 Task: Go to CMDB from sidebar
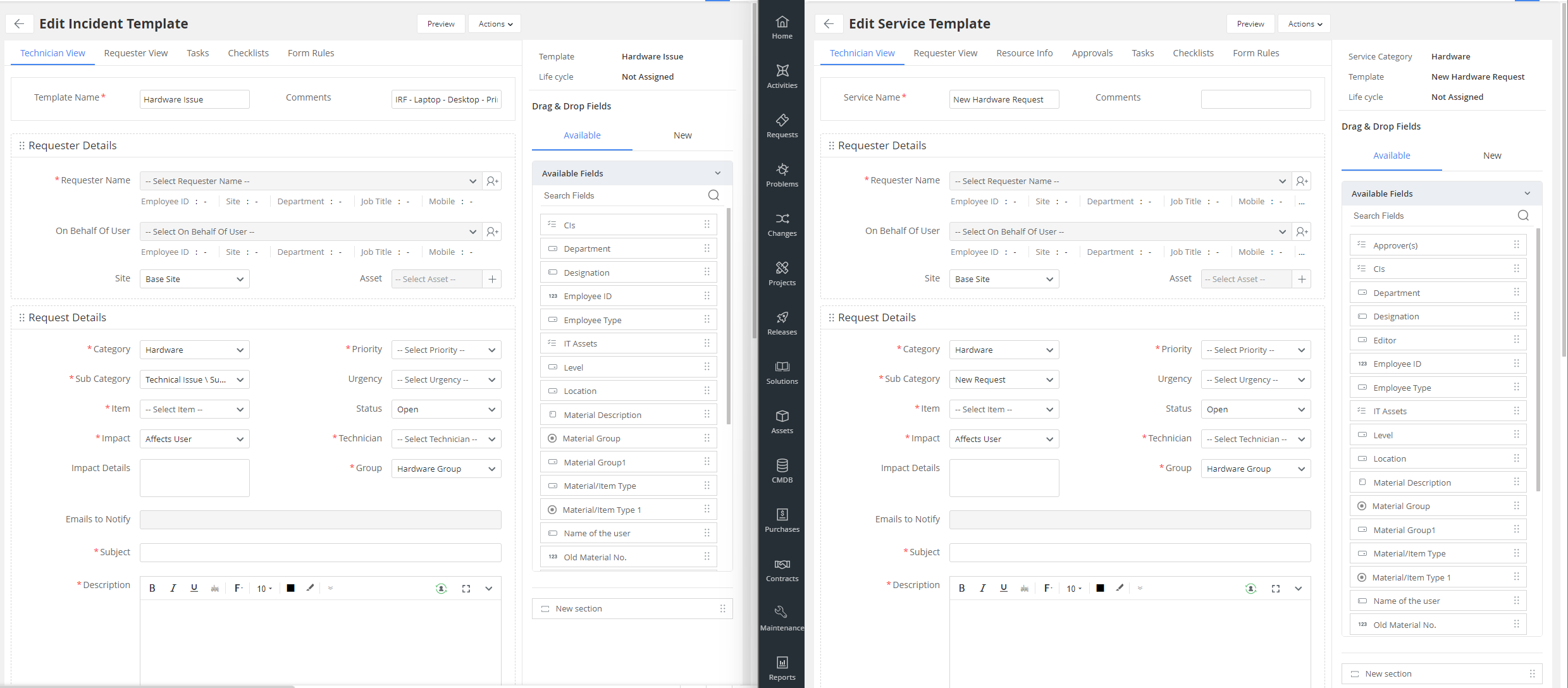pyautogui.click(x=782, y=470)
